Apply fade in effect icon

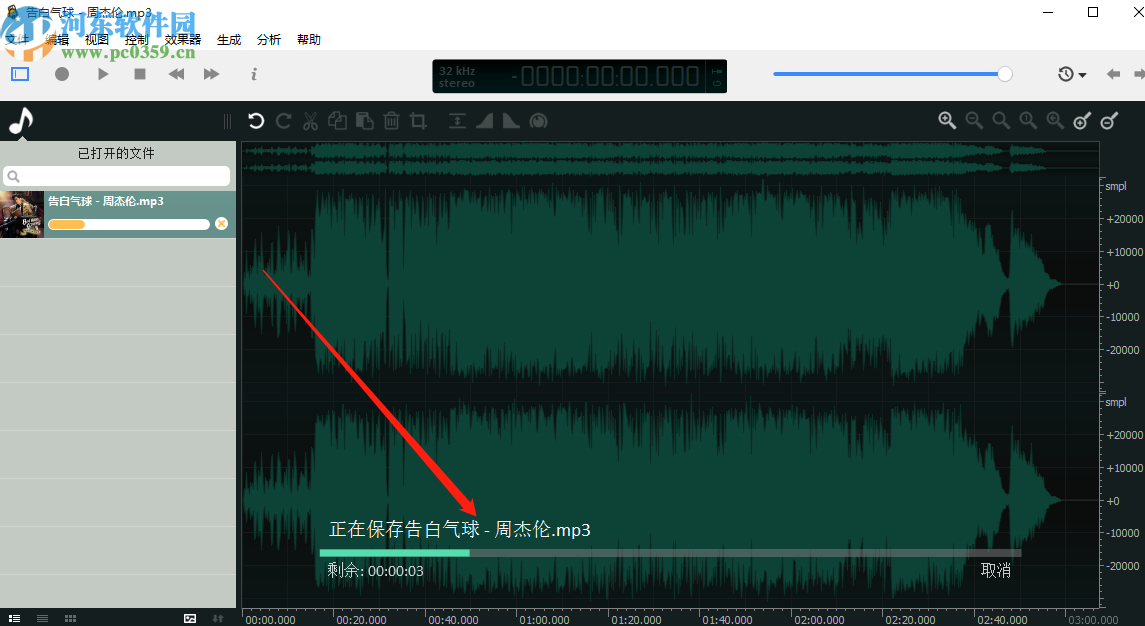pyautogui.click(x=484, y=120)
